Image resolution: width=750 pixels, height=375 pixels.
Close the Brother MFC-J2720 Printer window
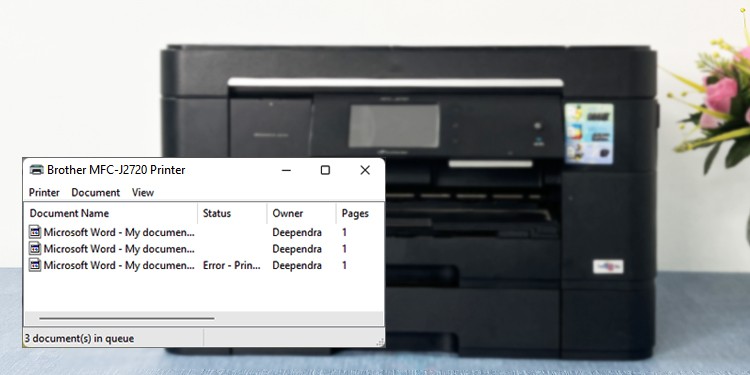coord(365,170)
